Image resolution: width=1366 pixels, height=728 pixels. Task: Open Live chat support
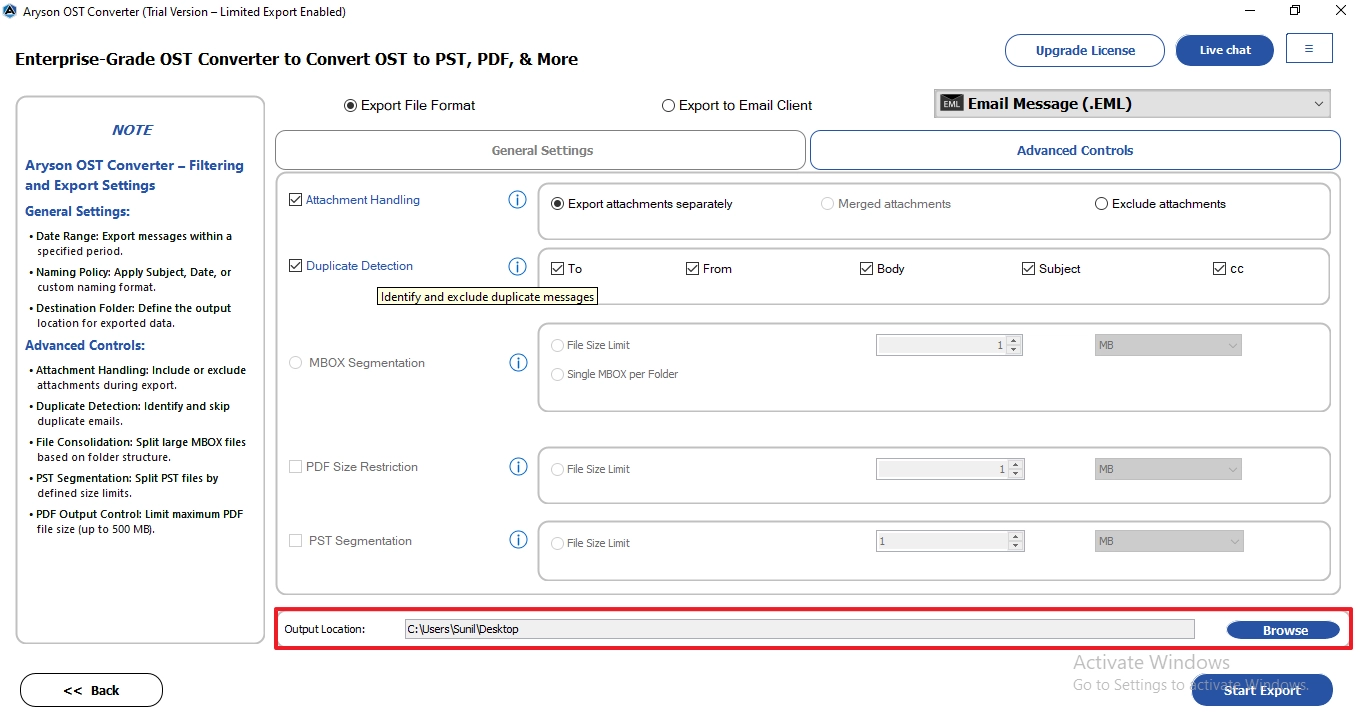(x=1225, y=50)
